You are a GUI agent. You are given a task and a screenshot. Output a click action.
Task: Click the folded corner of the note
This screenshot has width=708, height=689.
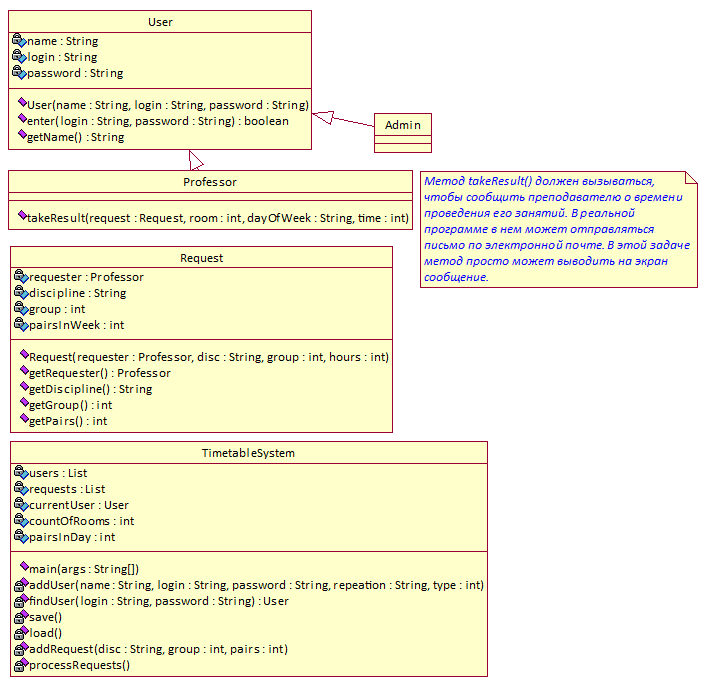click(x=691, y=177)
